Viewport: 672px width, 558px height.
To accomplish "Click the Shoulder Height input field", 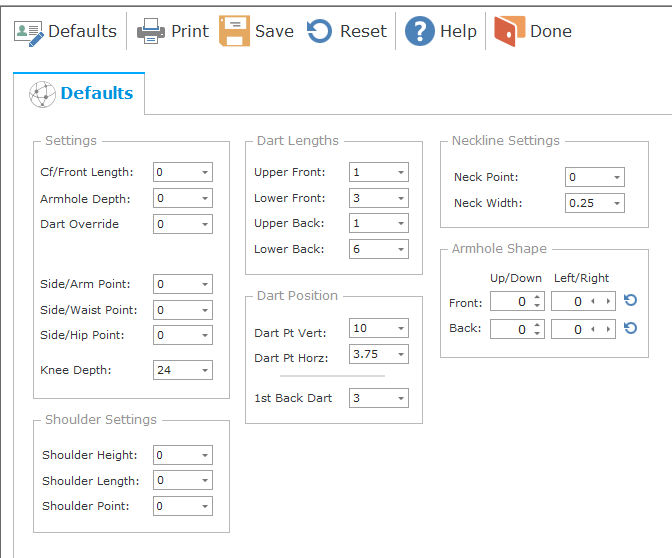I will coord(175,455).
